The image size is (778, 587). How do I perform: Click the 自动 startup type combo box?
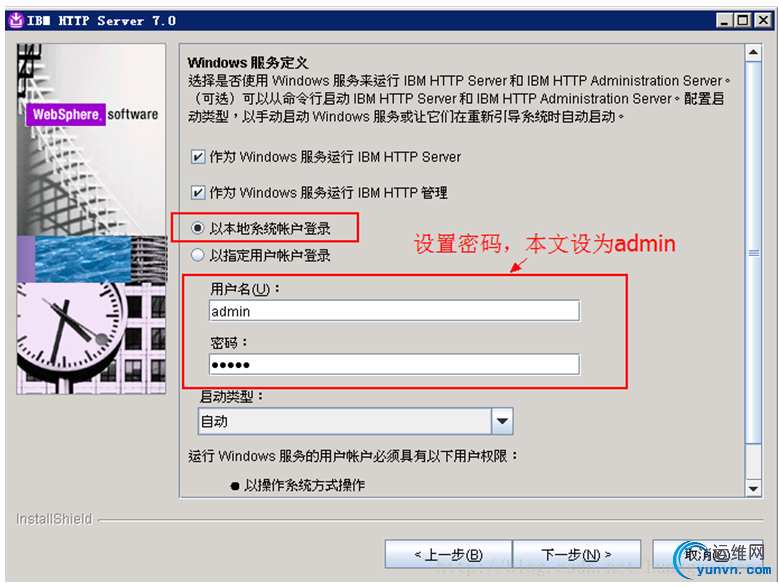tap(355, 421)
